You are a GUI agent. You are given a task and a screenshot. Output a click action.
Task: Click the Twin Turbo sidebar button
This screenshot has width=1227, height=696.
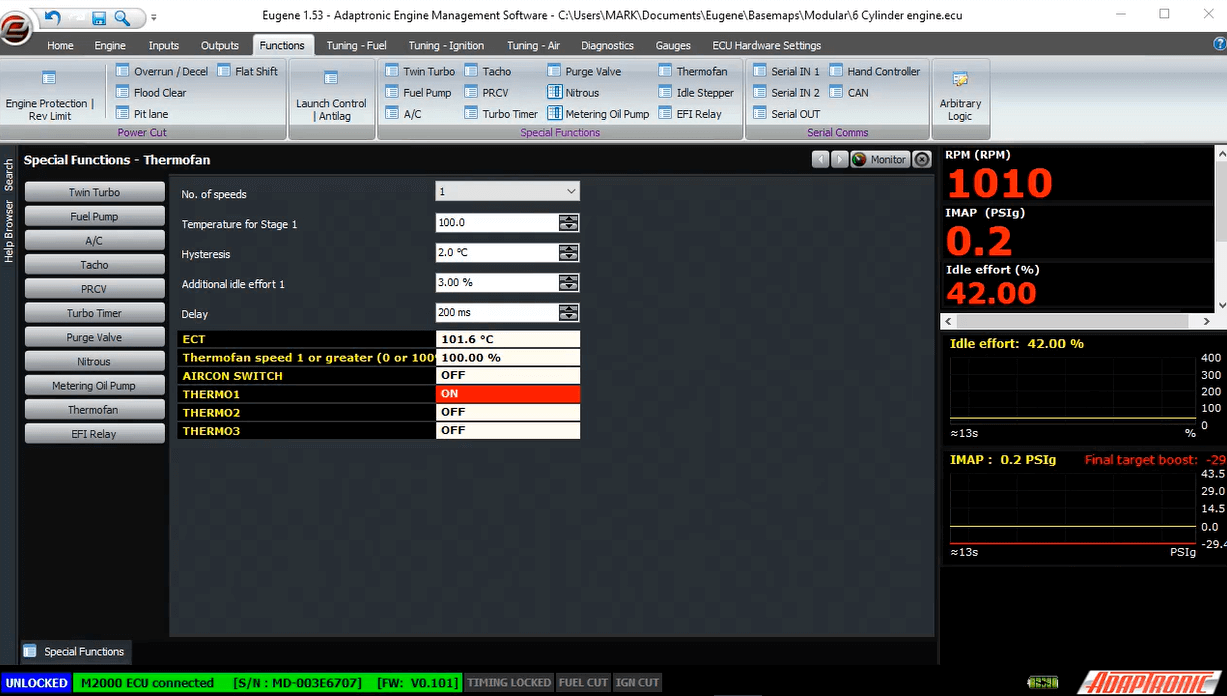pyautogui.click(x=94, y=192)
